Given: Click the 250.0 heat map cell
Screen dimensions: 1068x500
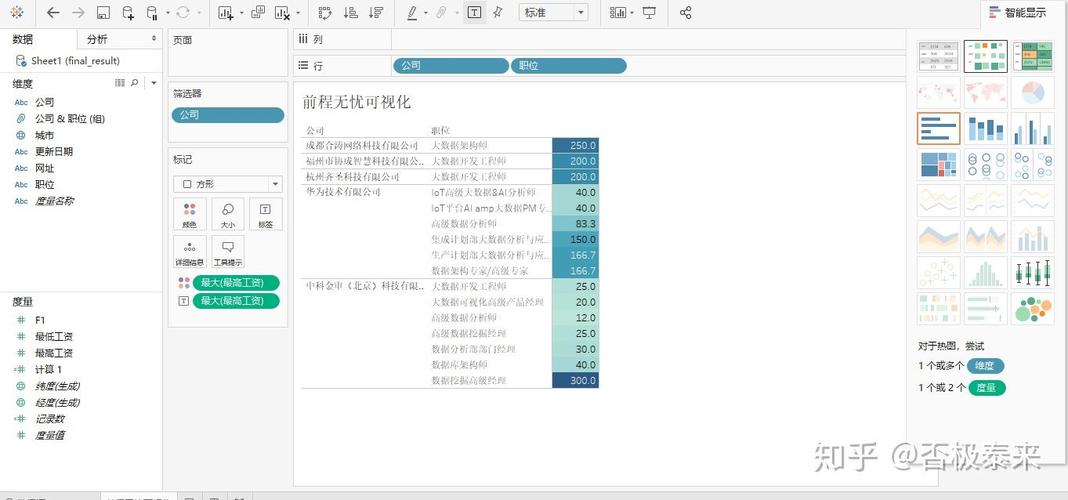Looking at the screenshot, I should (576, 145).
